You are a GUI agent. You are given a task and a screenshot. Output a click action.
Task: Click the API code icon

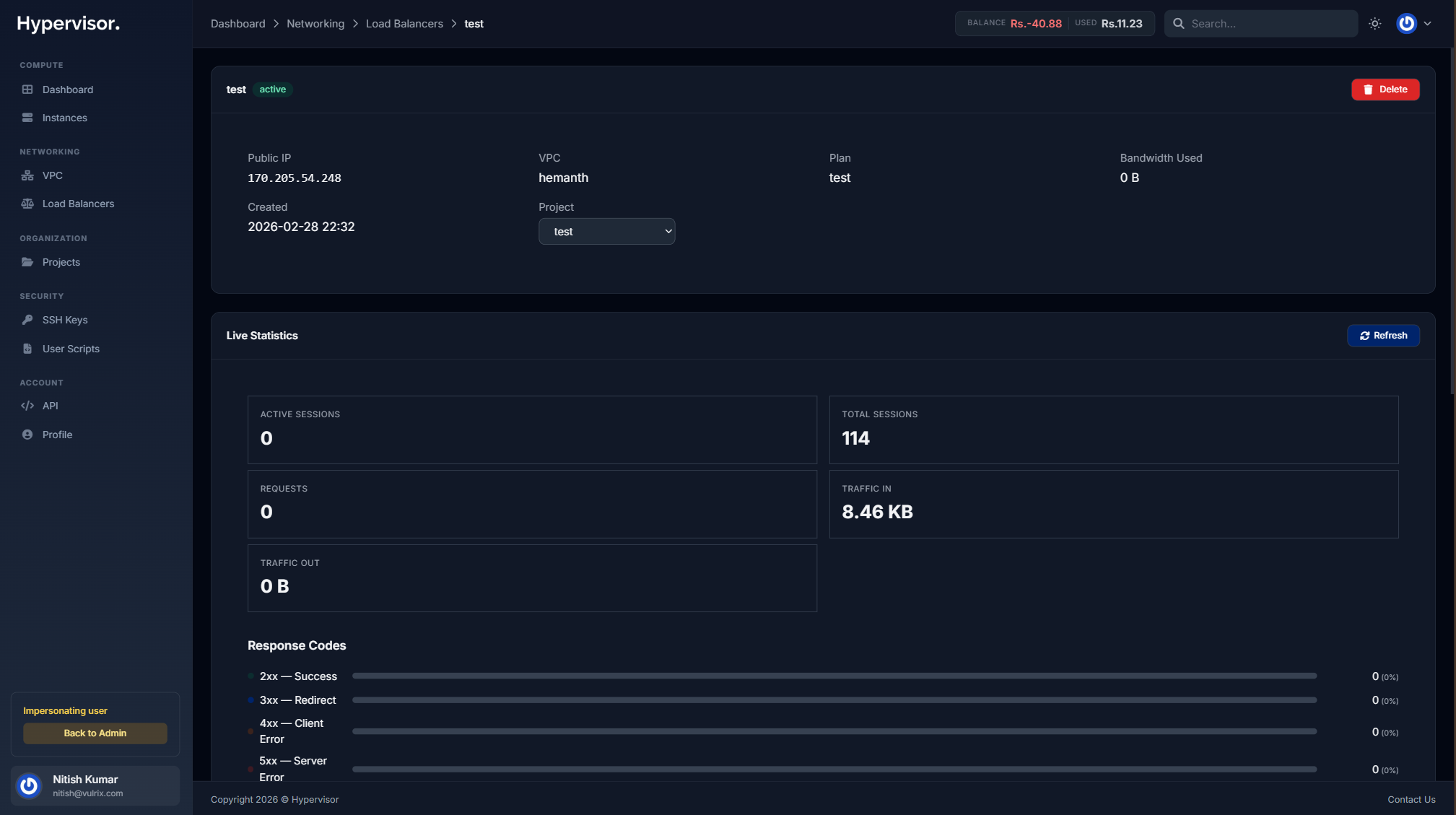click(27, 405)
